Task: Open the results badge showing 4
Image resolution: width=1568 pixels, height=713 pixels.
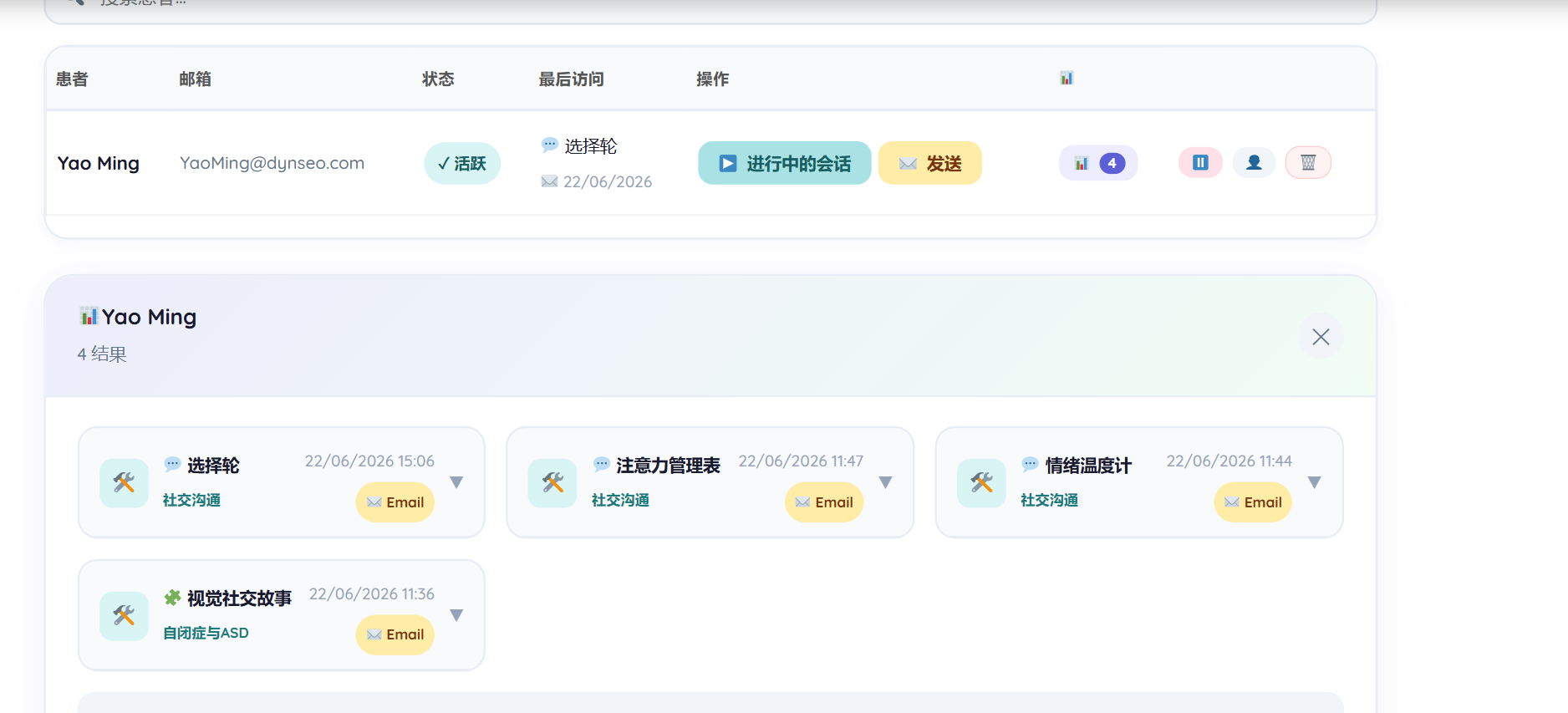Action: [1098, 163]
